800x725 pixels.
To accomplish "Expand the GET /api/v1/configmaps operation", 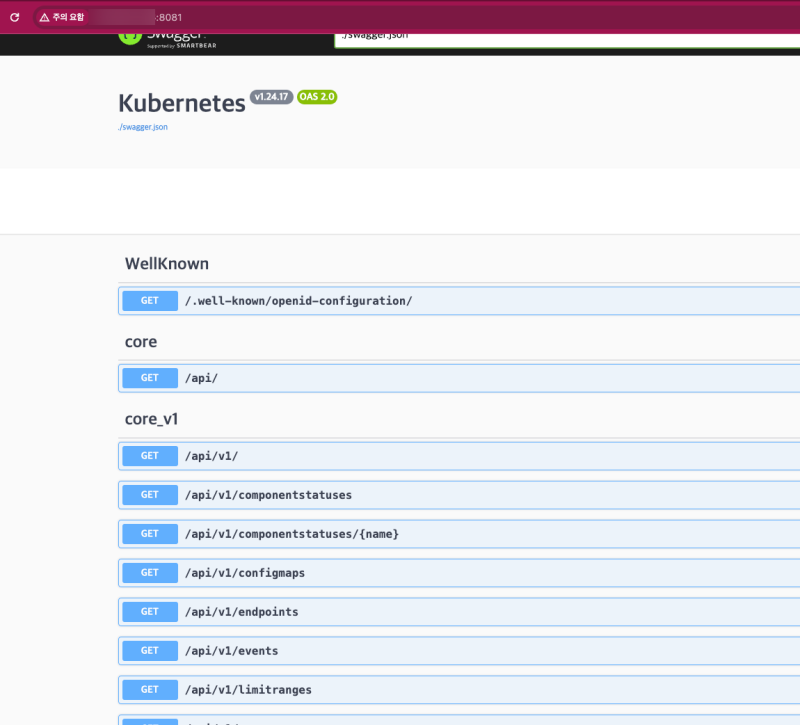I will (x=245, y=573).
